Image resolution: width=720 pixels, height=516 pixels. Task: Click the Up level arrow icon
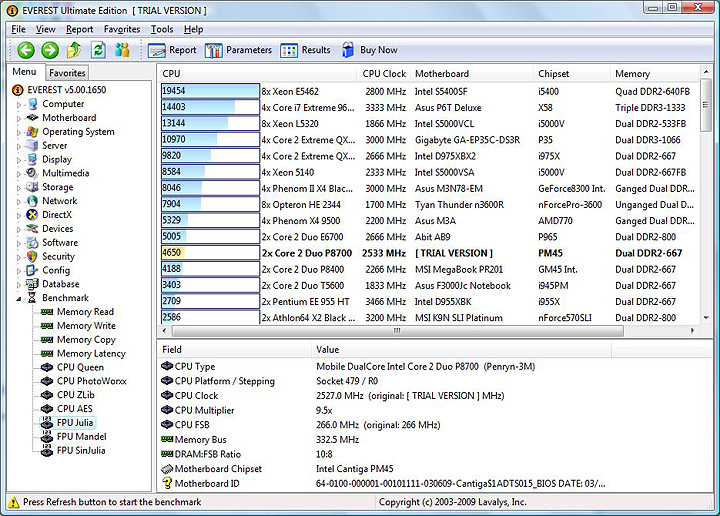74,50
